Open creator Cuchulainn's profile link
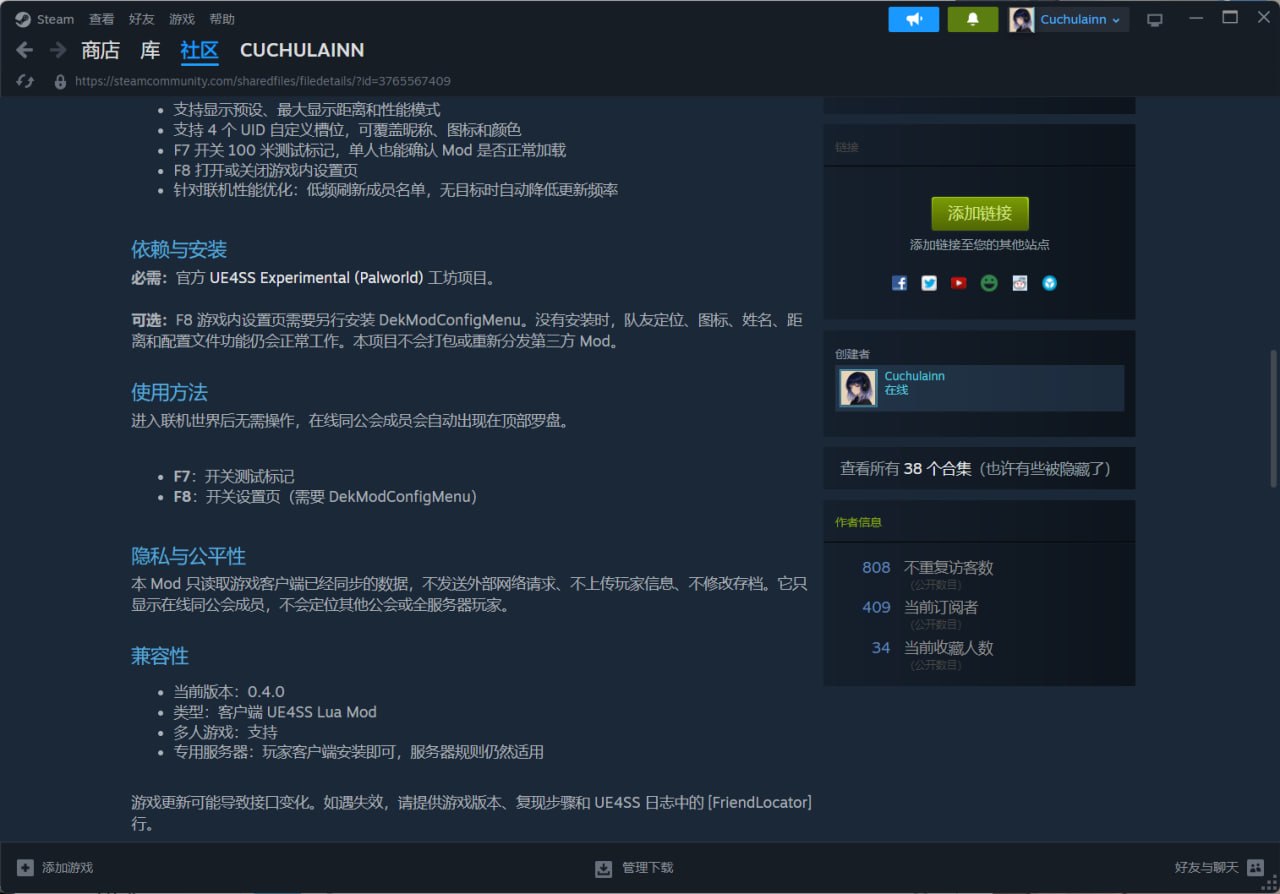This screenshot has height=894, width=1280. [x=914, y=376]
